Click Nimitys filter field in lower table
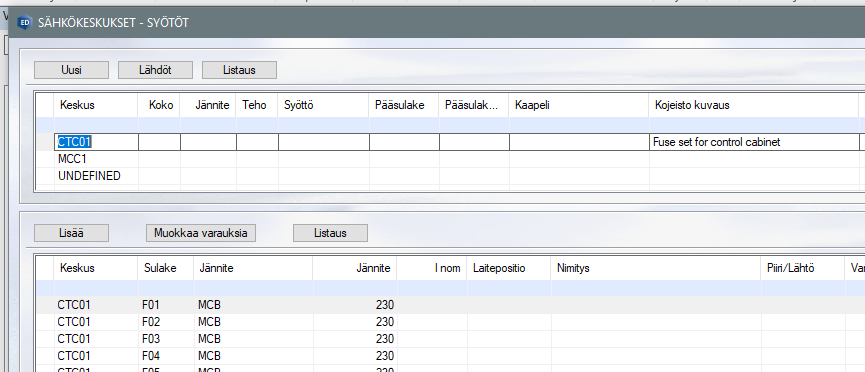 point(656,288)
